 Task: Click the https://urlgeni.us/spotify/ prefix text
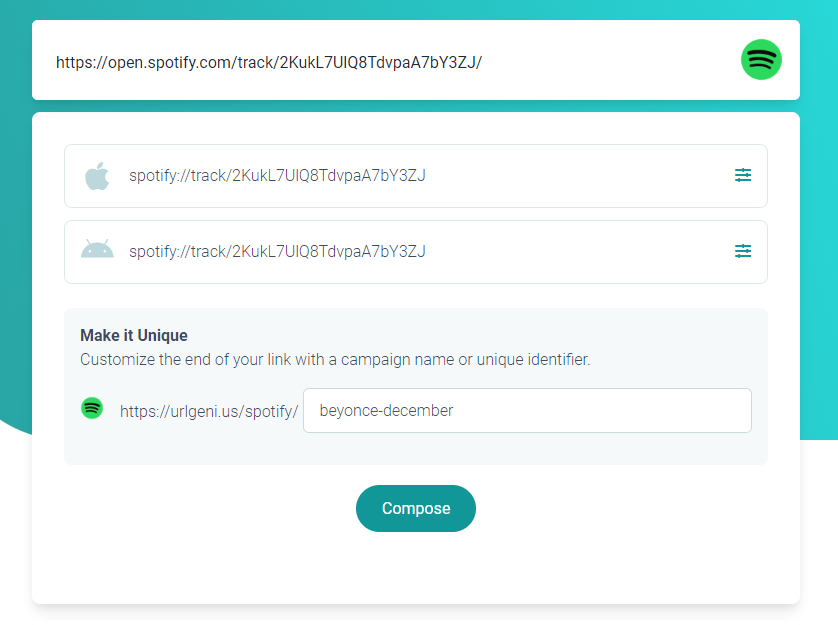209,411
